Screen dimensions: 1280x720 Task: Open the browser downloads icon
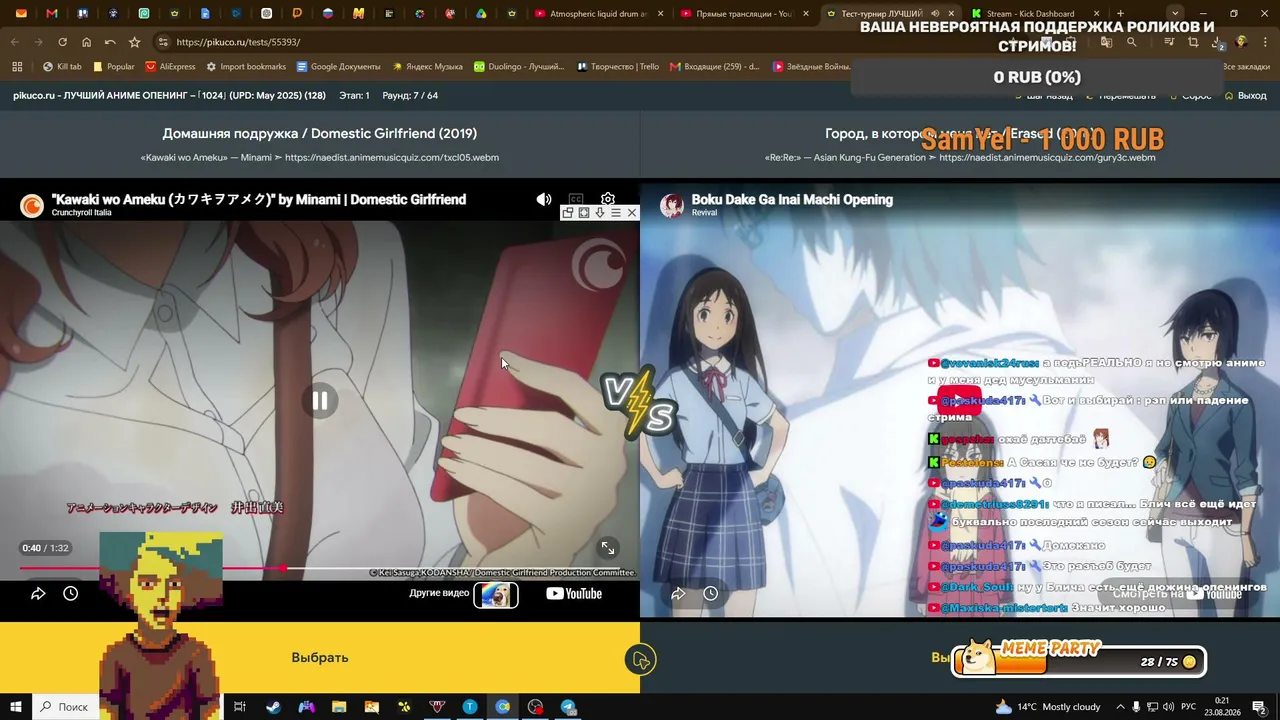coord(1217,42)
